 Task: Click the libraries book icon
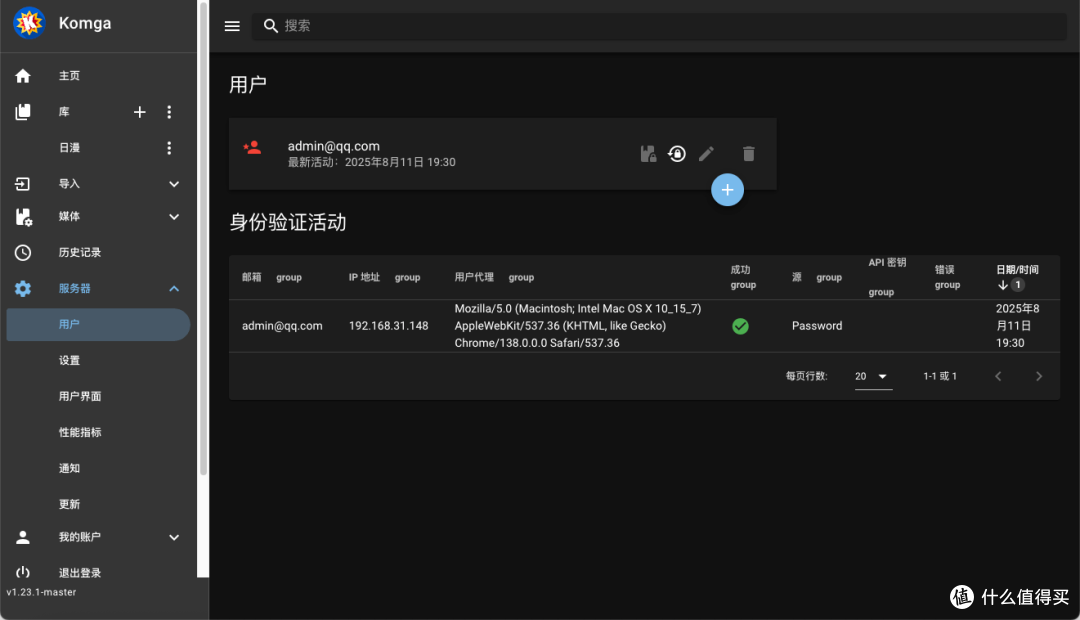coord(23,112)
